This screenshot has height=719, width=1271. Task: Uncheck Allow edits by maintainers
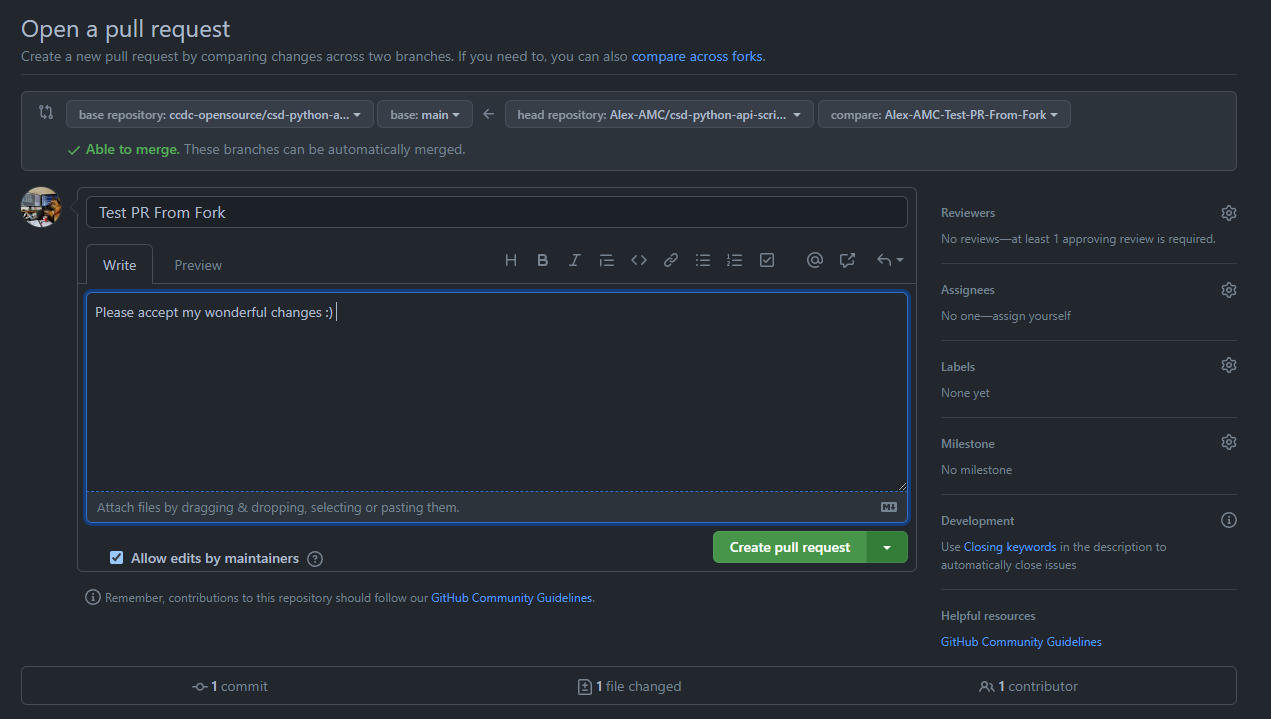pos(117,558)
